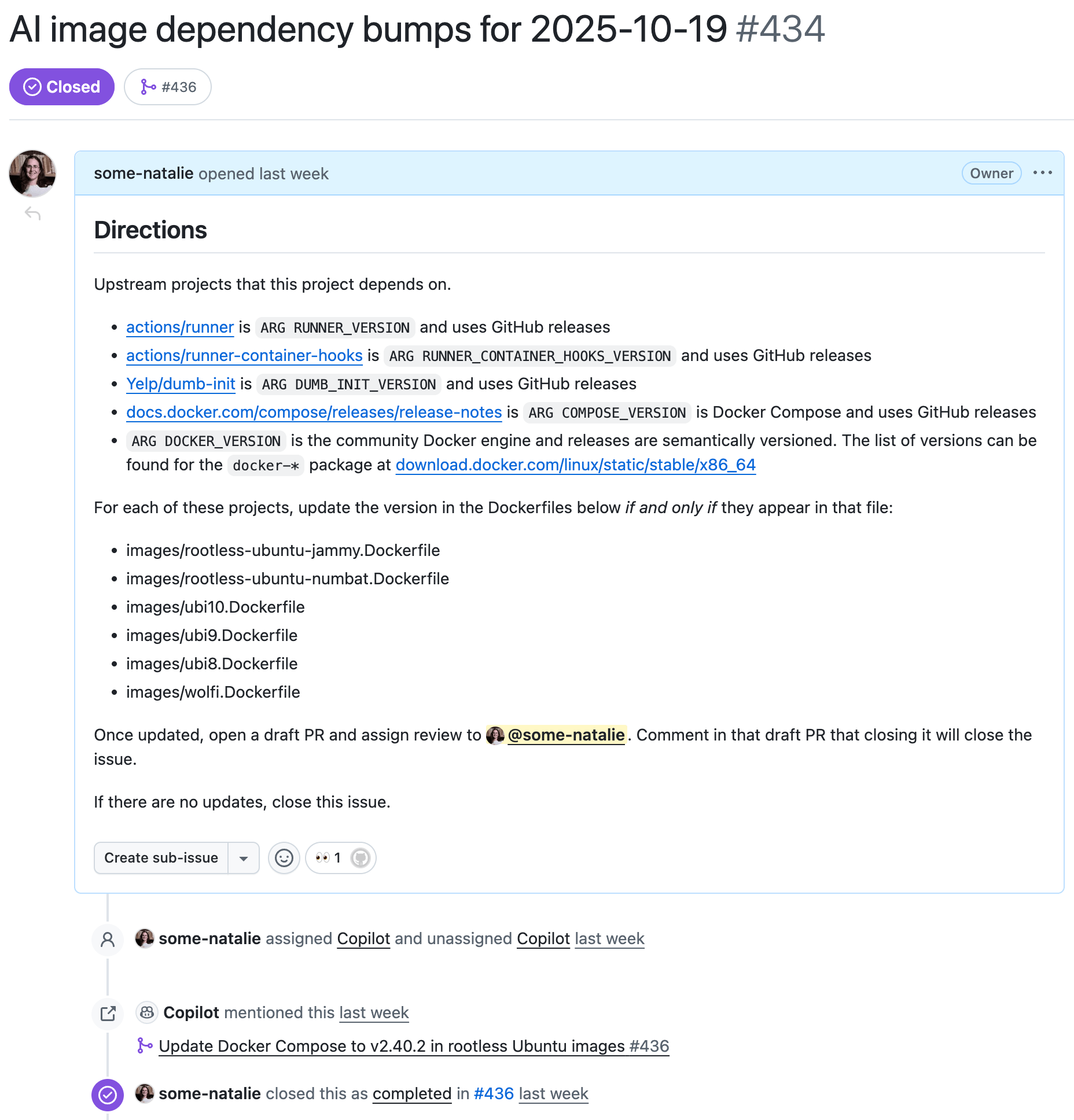1074x1120 pixels.
Task: Click some-natalie's large profile avatar
Action: click(32, 174)
